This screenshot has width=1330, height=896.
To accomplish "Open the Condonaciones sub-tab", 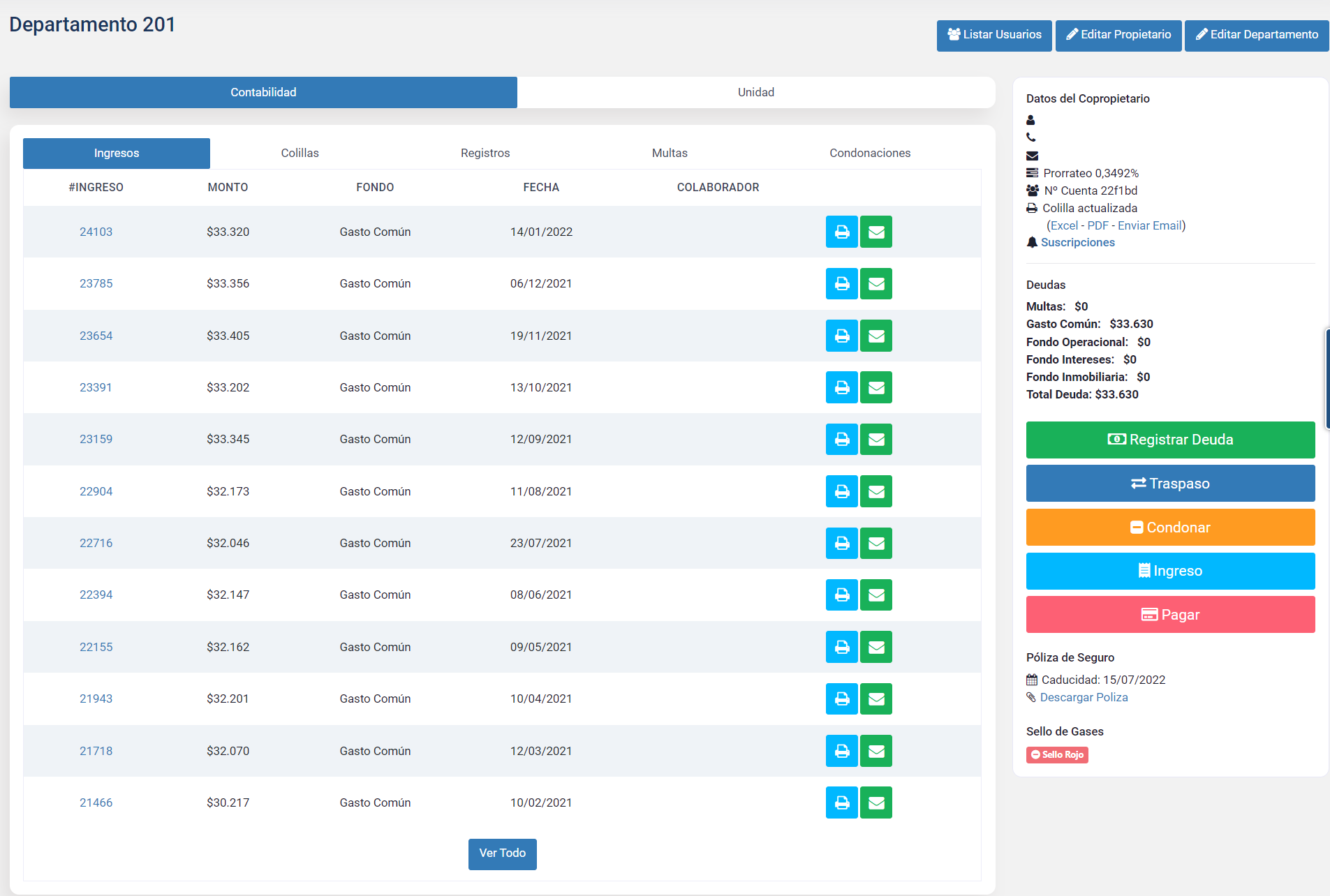I will (870, 153).
